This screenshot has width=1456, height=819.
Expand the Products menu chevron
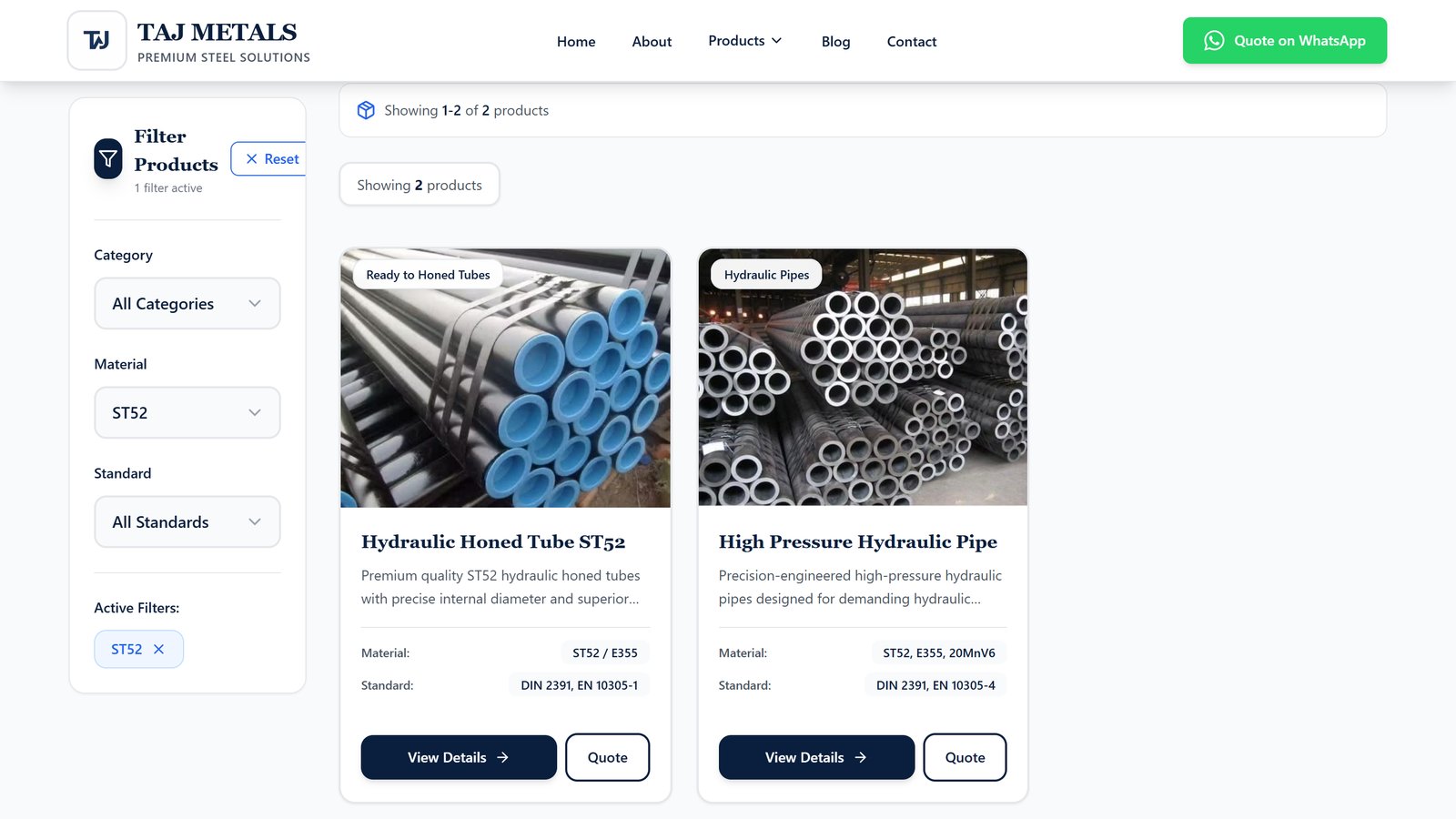click(x=776, y=41)
